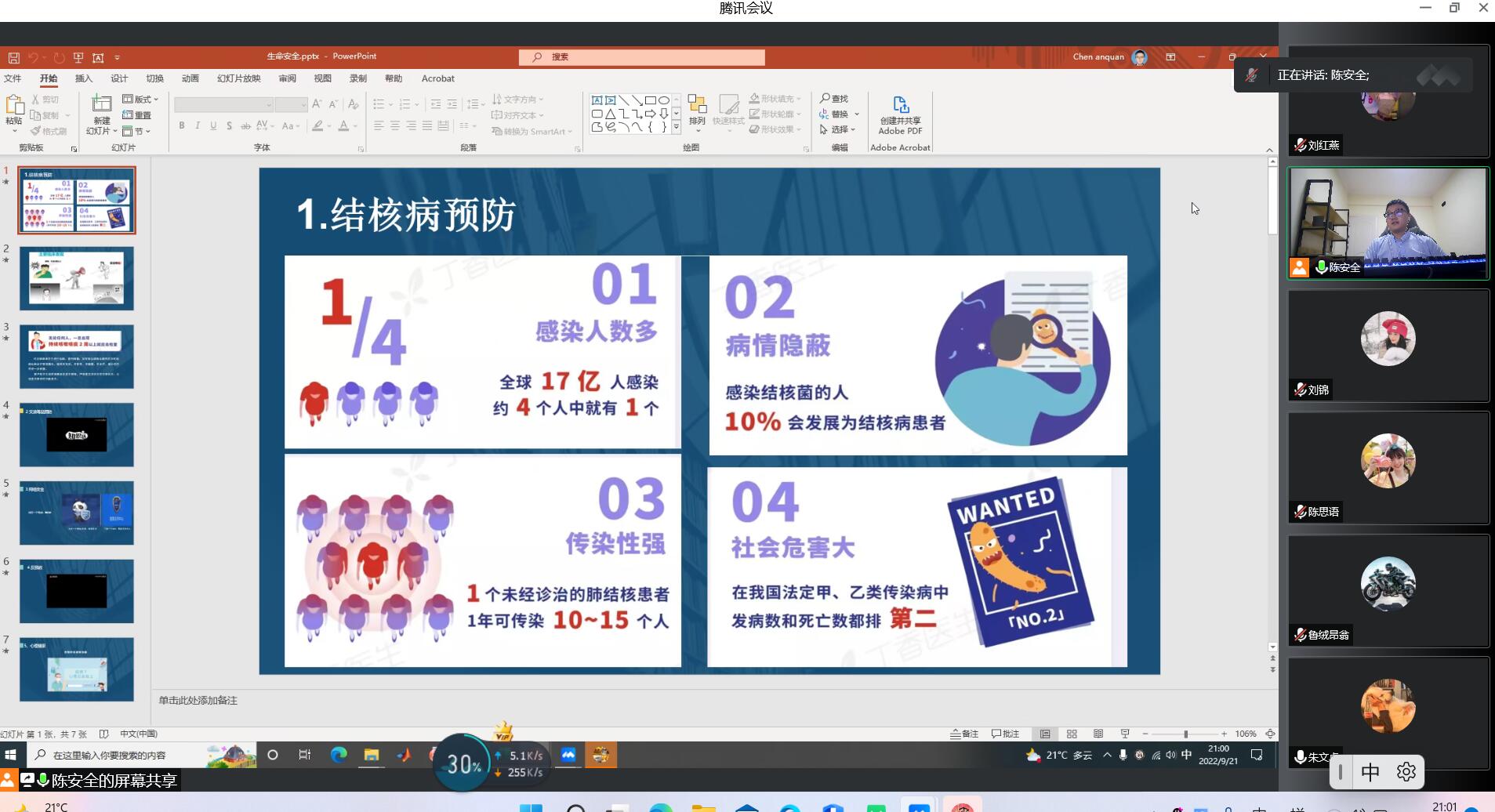
Task: Toggle the Notes (备注) pane
Action: (964, 734)
